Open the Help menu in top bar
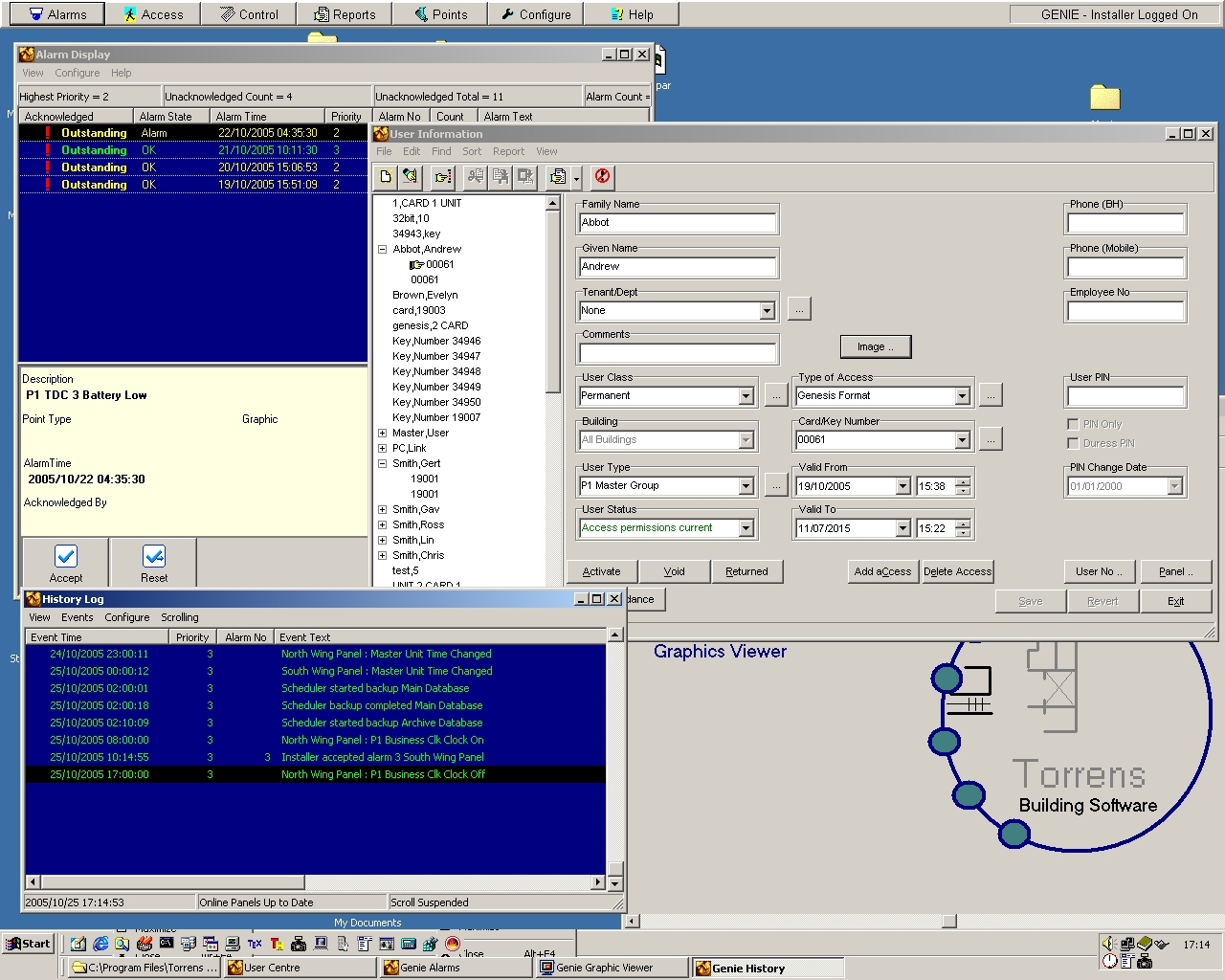Image resolution: width=1225 pixels, height=980 pixels. (x=632, y=14)
